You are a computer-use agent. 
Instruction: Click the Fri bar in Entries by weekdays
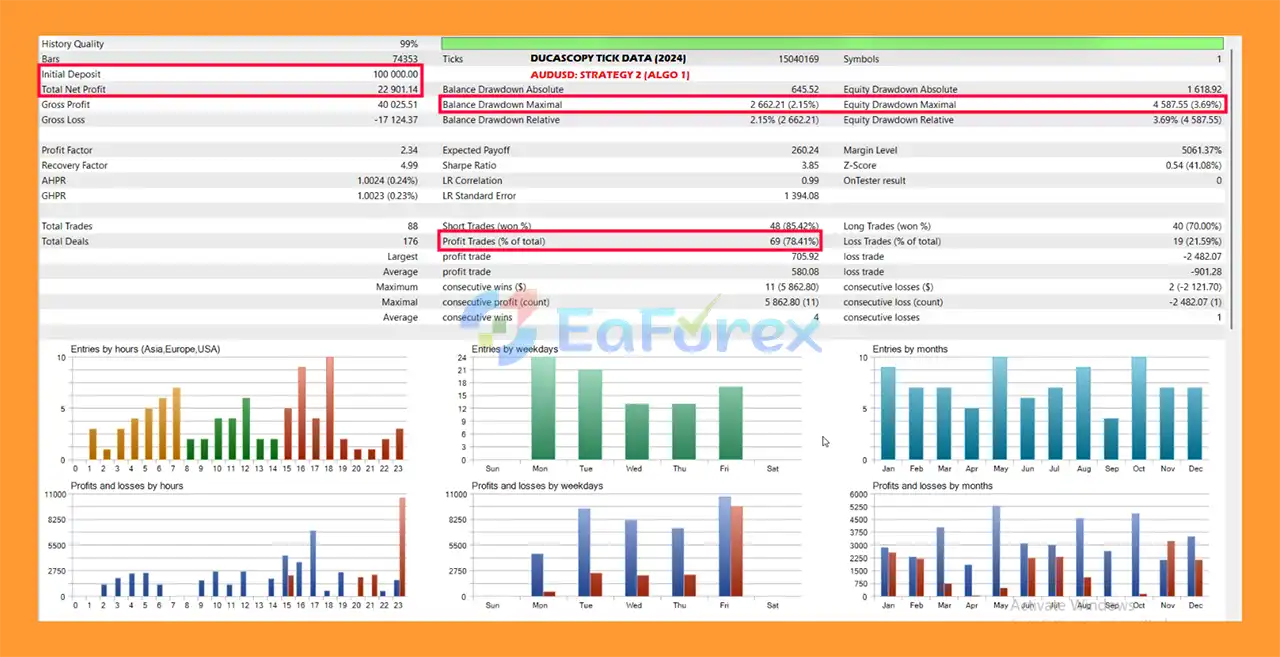point(731,423)
